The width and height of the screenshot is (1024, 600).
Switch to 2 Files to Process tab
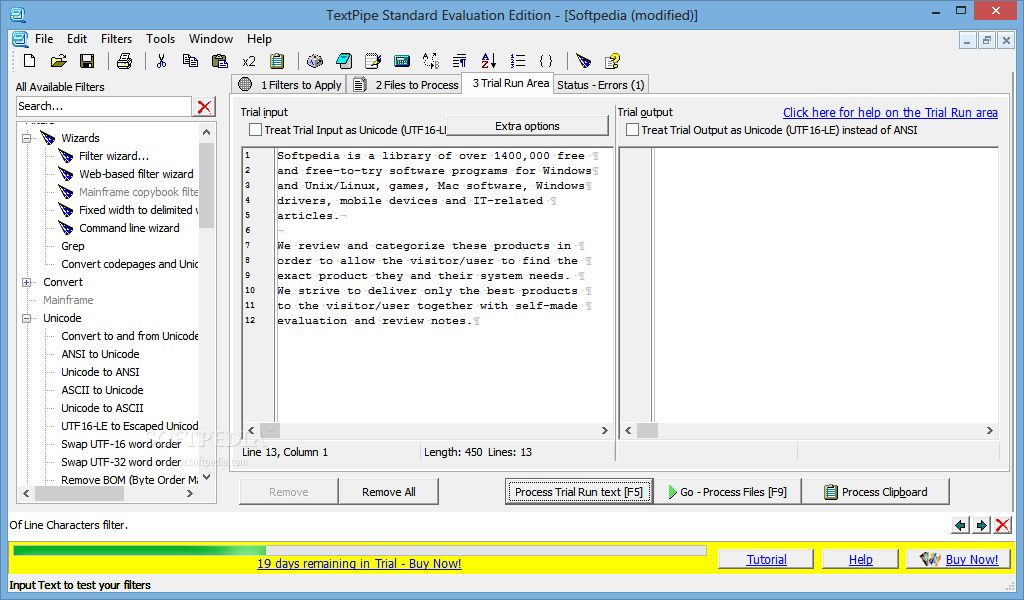pyautogui.click(x=406, y=85)
